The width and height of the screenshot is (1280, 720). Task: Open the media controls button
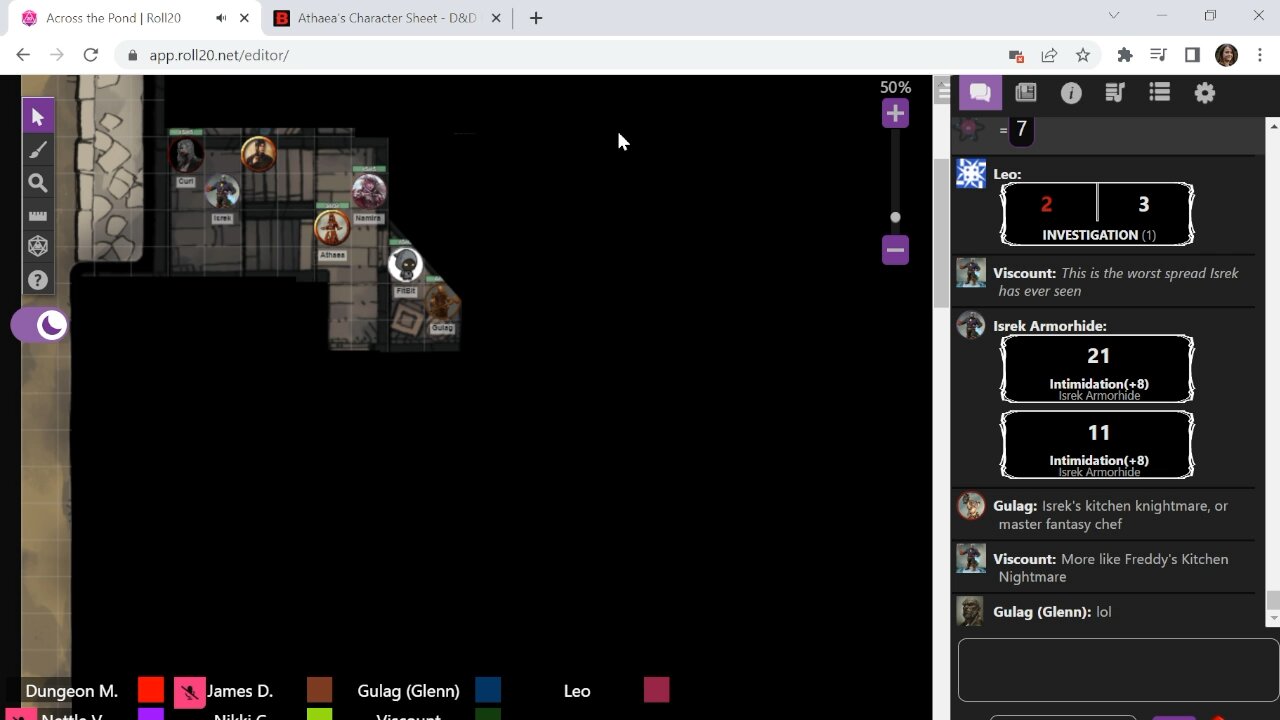click(x=1158, y=55)
